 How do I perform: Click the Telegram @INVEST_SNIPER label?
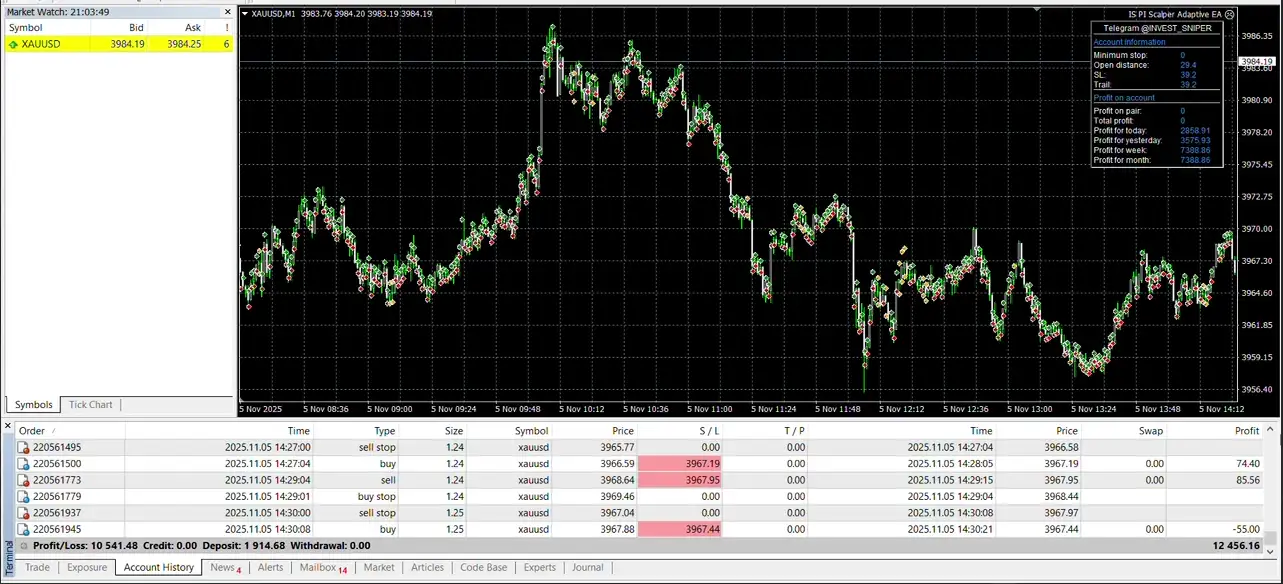1157,28
